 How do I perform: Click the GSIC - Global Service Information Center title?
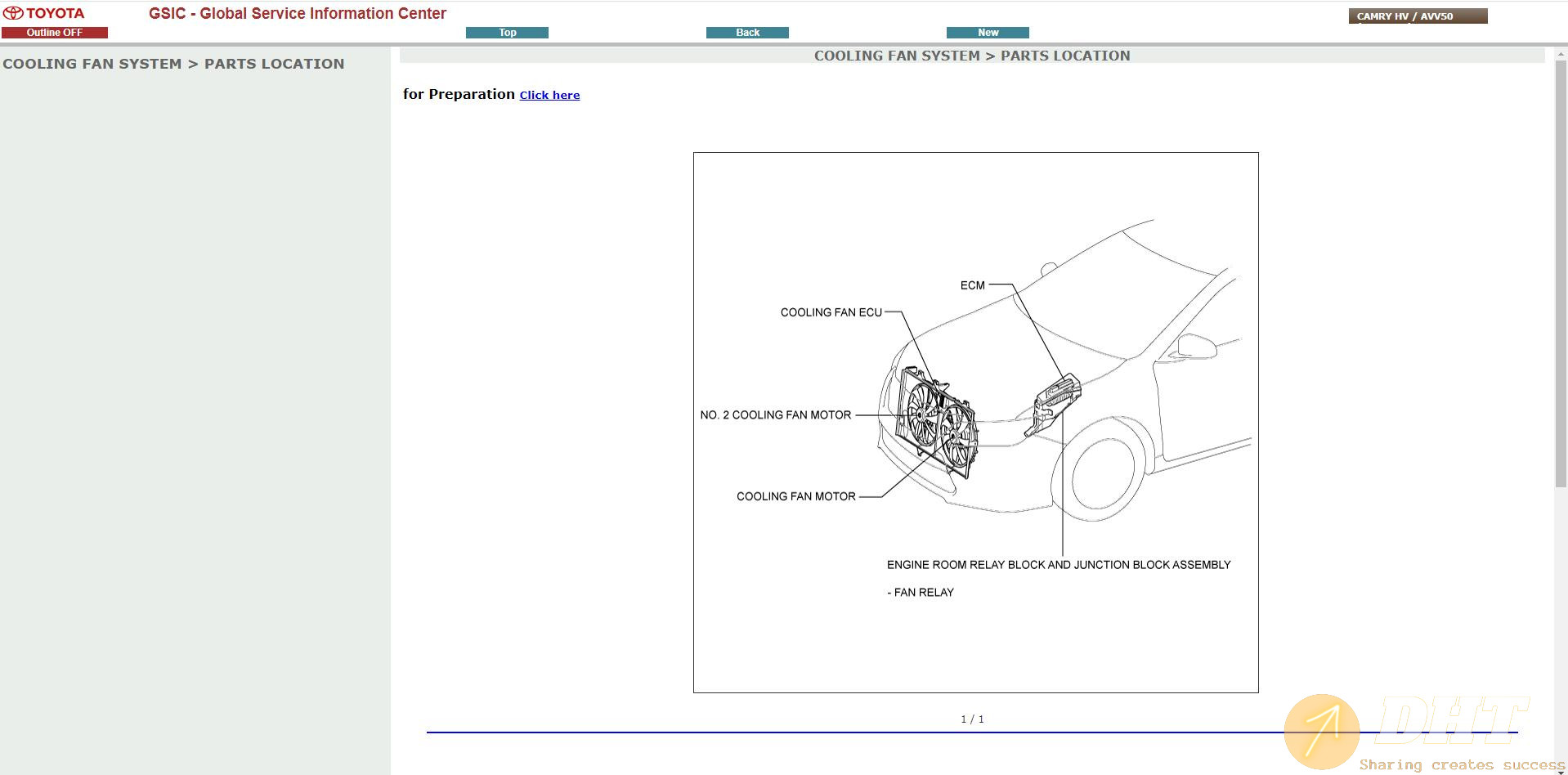point(298,13)
